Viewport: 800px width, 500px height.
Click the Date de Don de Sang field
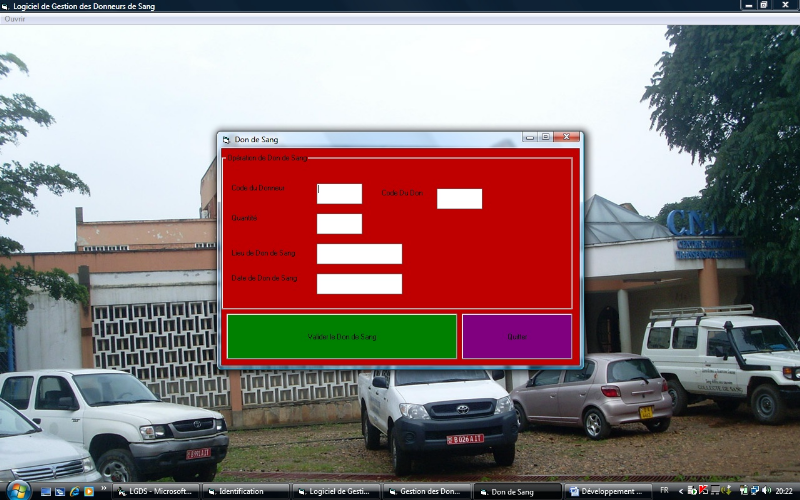(x=359, y=284)
